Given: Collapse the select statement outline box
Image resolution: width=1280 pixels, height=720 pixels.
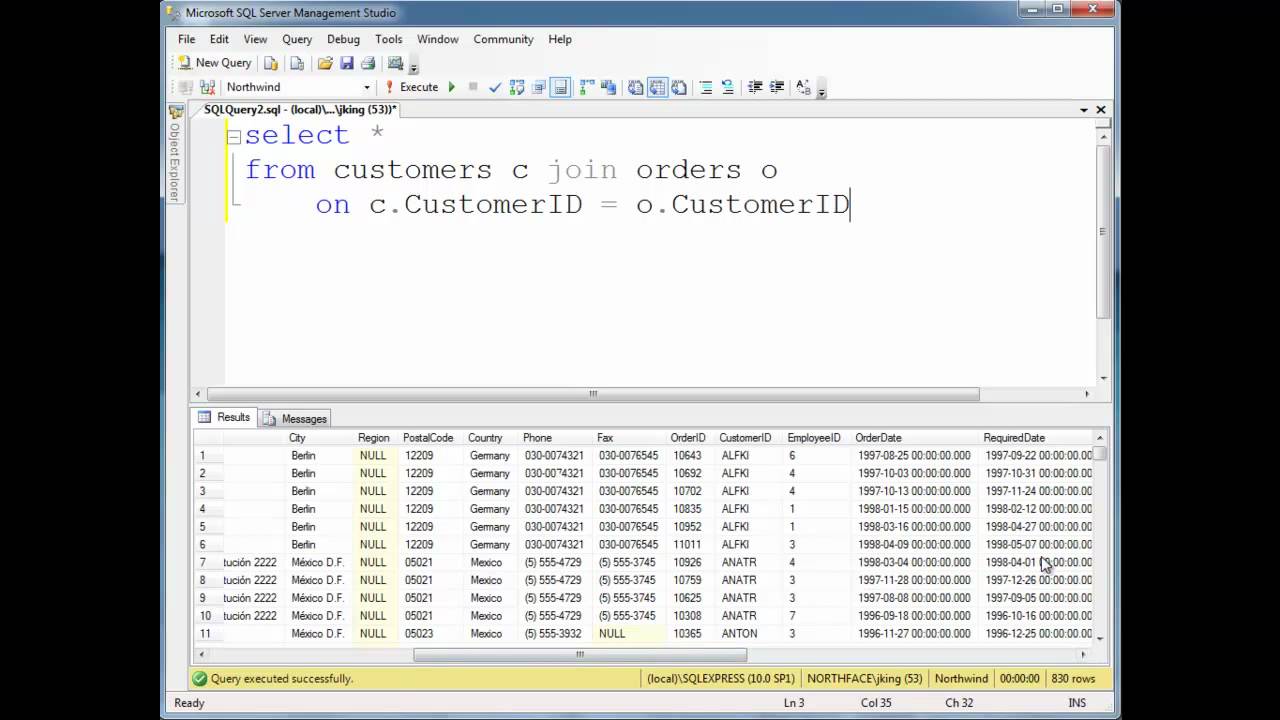Looking at the screenshot, I should pyautogui.click(x=234, y=137).
